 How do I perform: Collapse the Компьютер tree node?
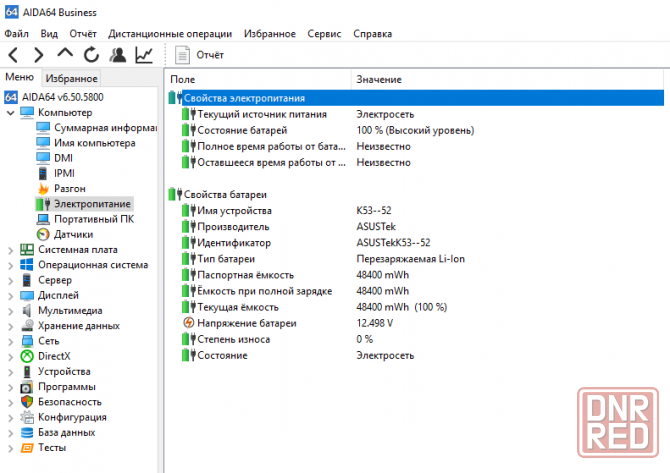10,112
